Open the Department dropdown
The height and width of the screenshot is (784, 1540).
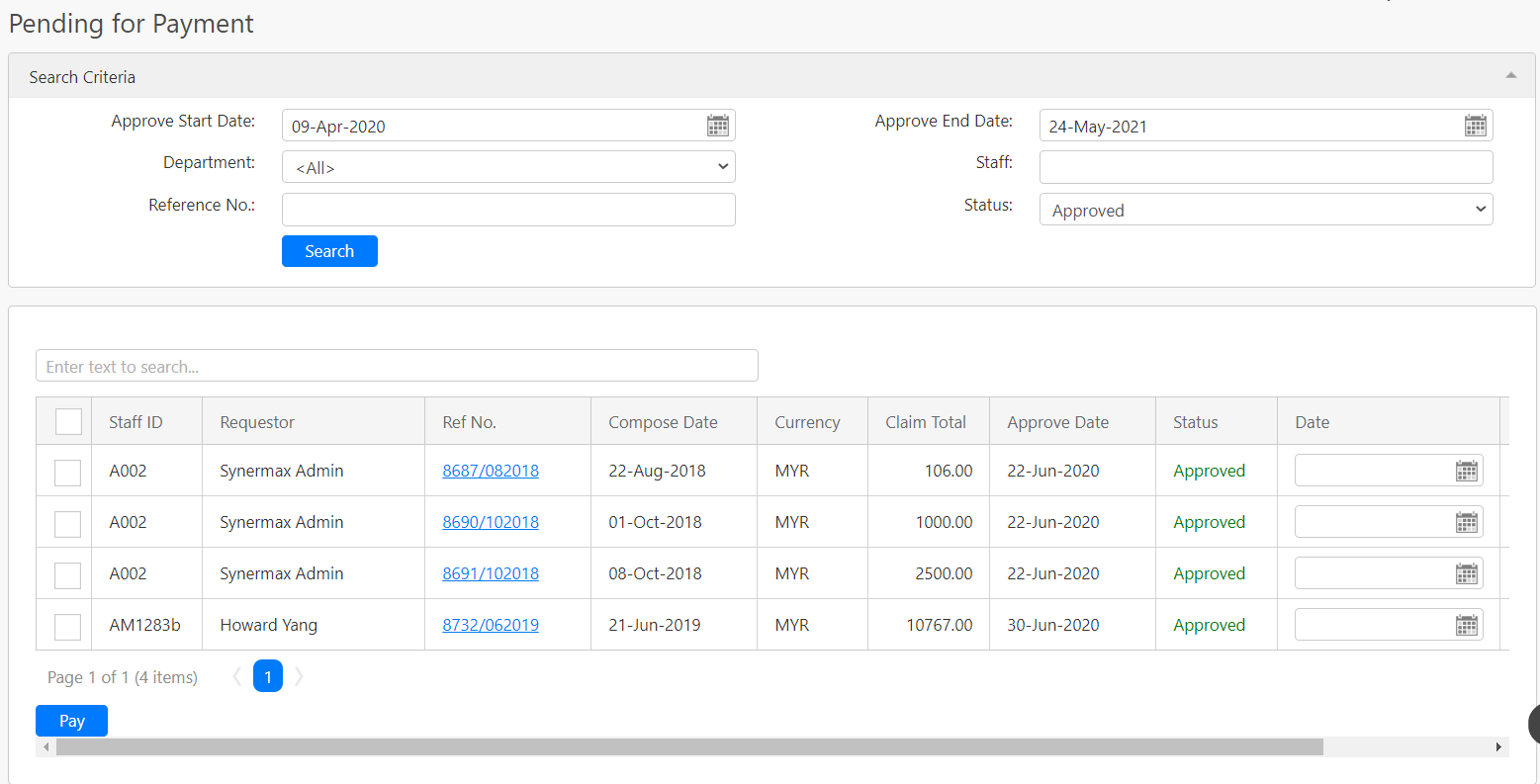pos(508,167)
